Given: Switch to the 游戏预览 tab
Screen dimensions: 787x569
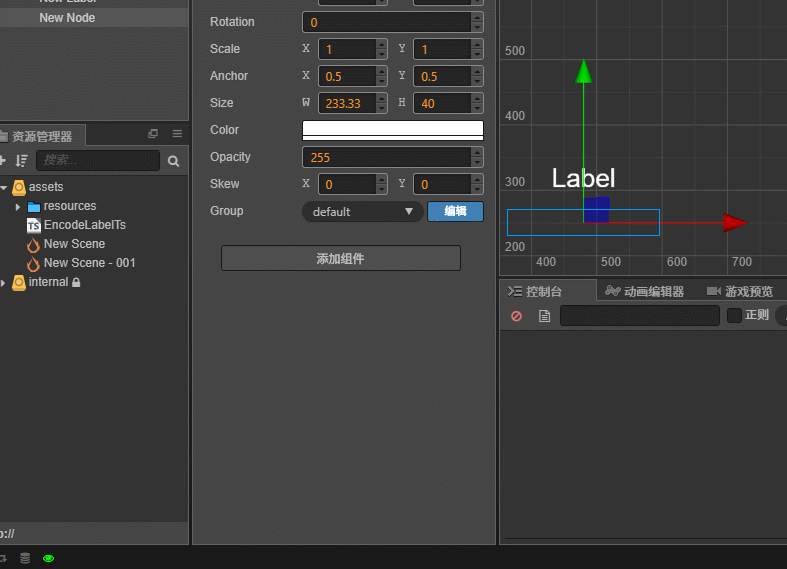Looking at the screenshot, I should coord(740,292).
